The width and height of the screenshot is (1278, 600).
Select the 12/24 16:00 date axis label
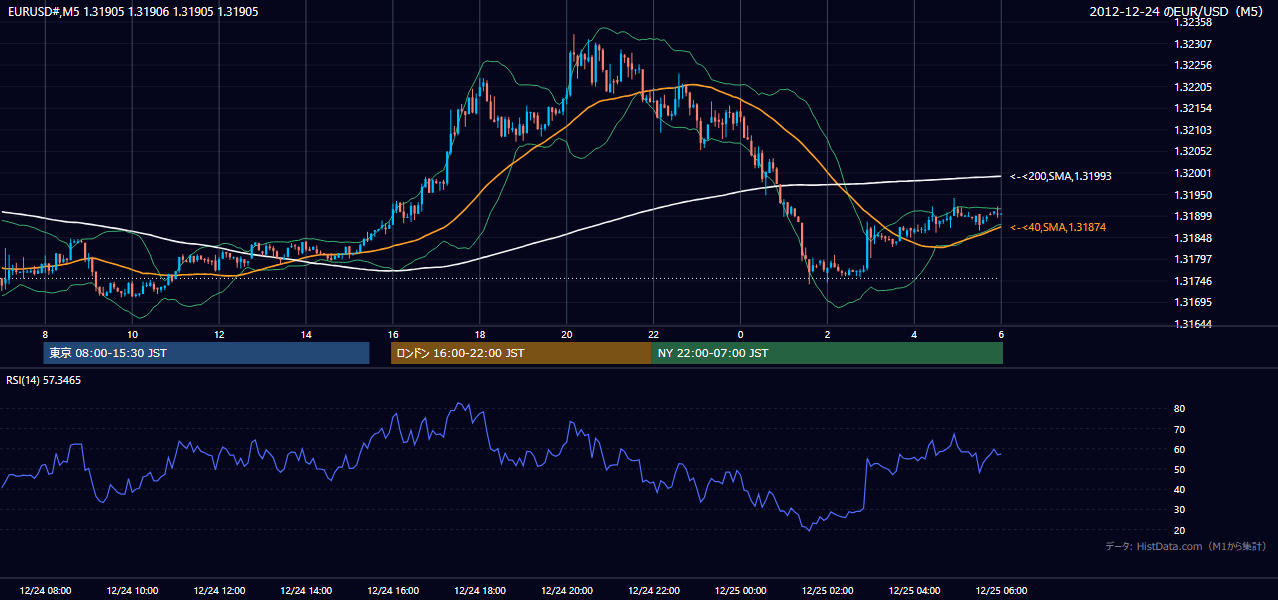click(x=393, y=590)
